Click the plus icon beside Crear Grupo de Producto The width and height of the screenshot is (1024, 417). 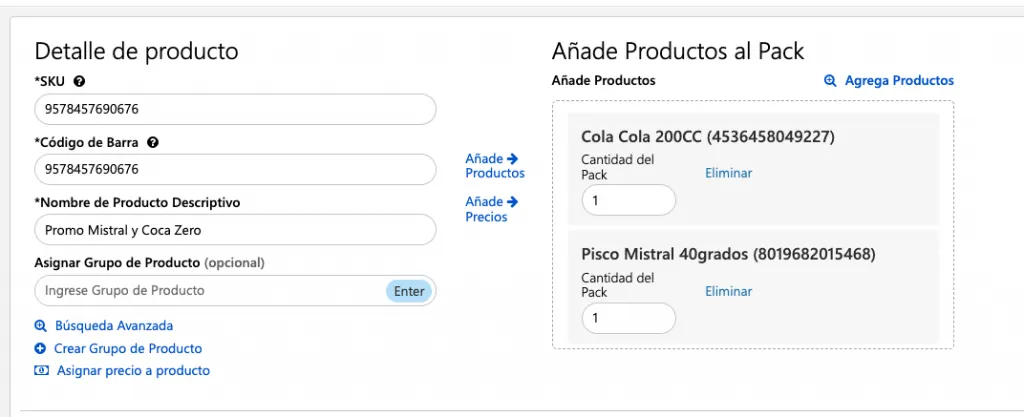(x=40, y=348)
